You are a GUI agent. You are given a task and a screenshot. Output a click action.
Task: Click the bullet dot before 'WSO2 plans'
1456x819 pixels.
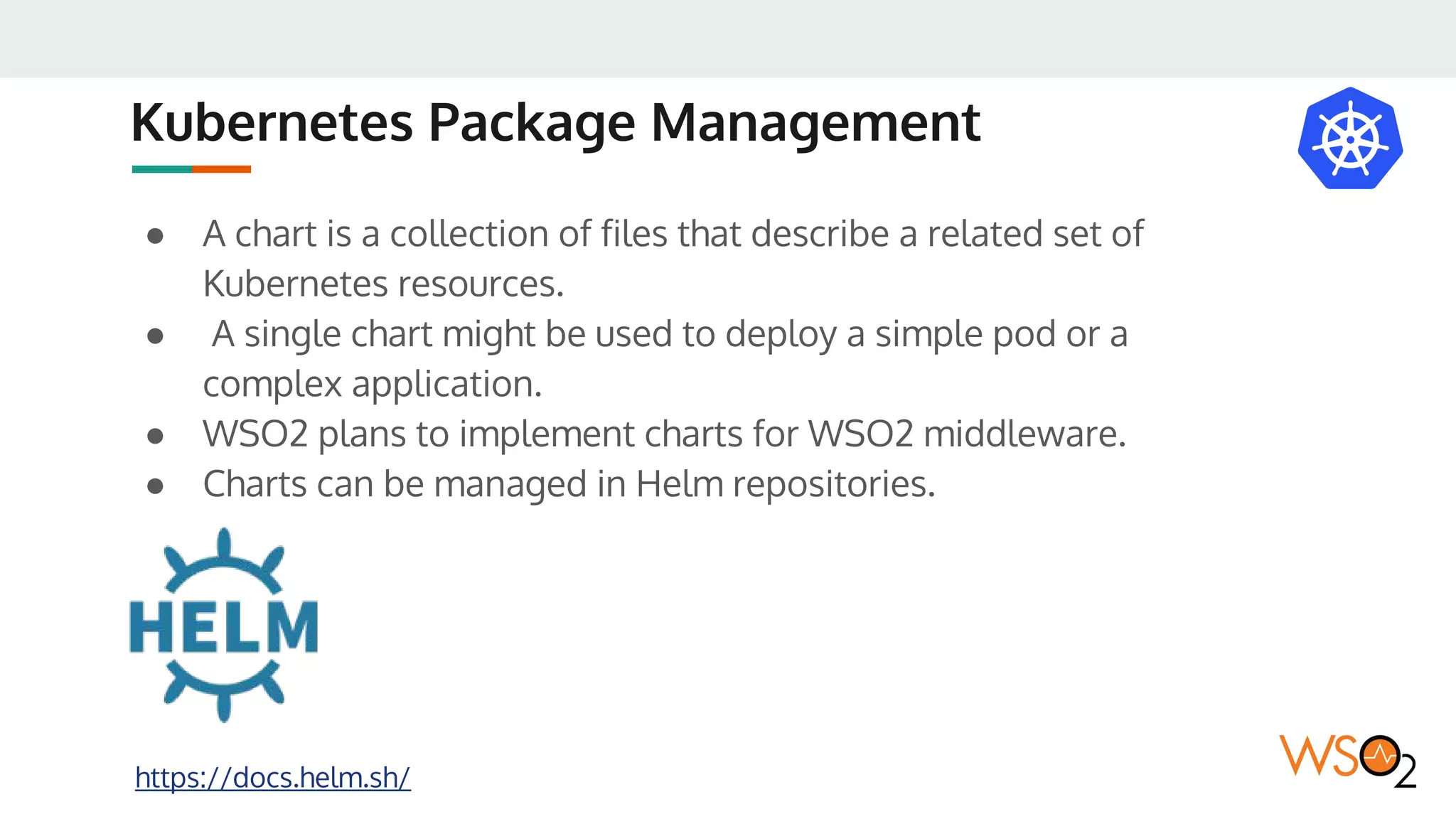pyautogui.click(x=155, y=436)
